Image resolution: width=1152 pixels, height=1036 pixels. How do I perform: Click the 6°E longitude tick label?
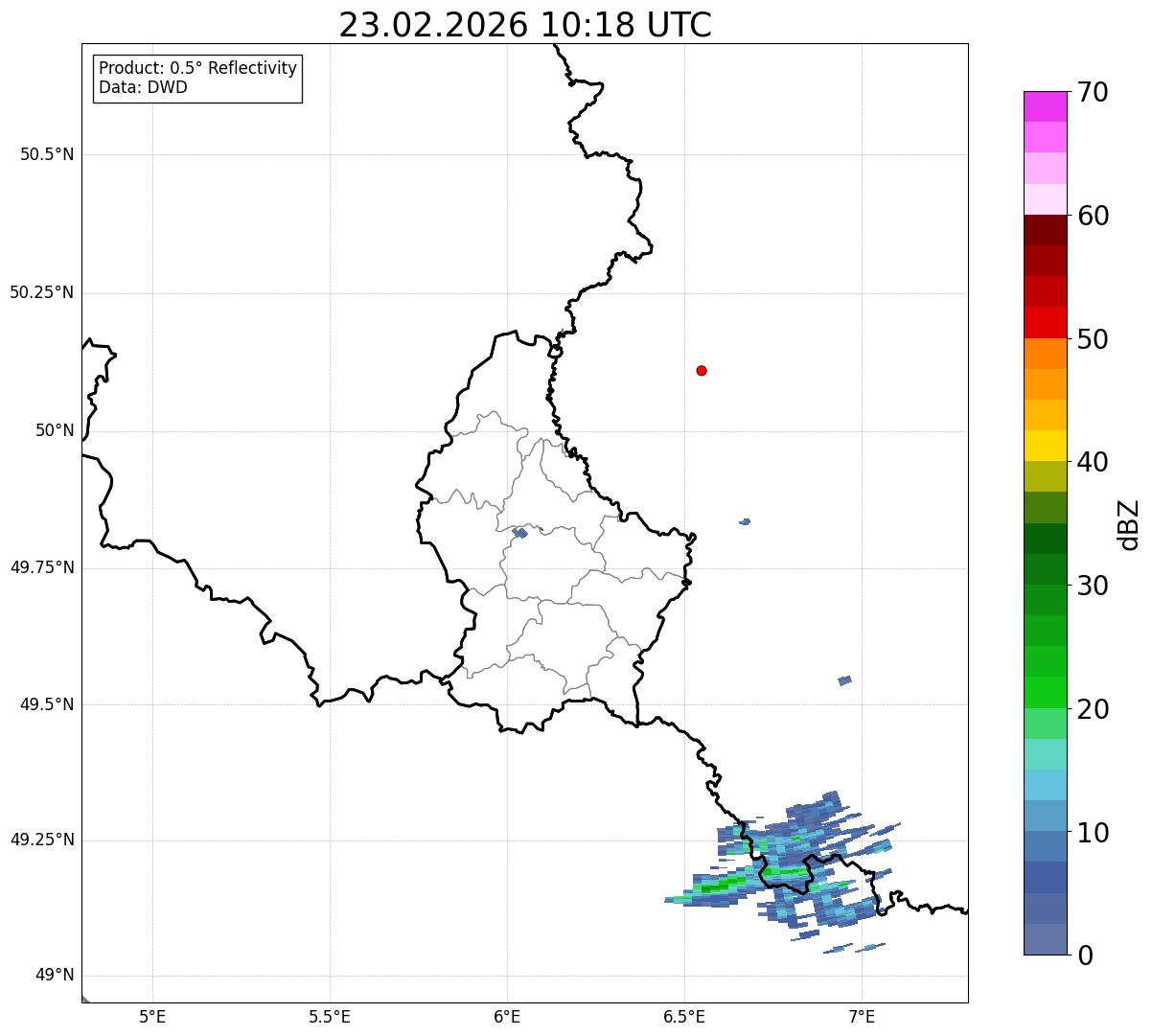point(507,1016)
